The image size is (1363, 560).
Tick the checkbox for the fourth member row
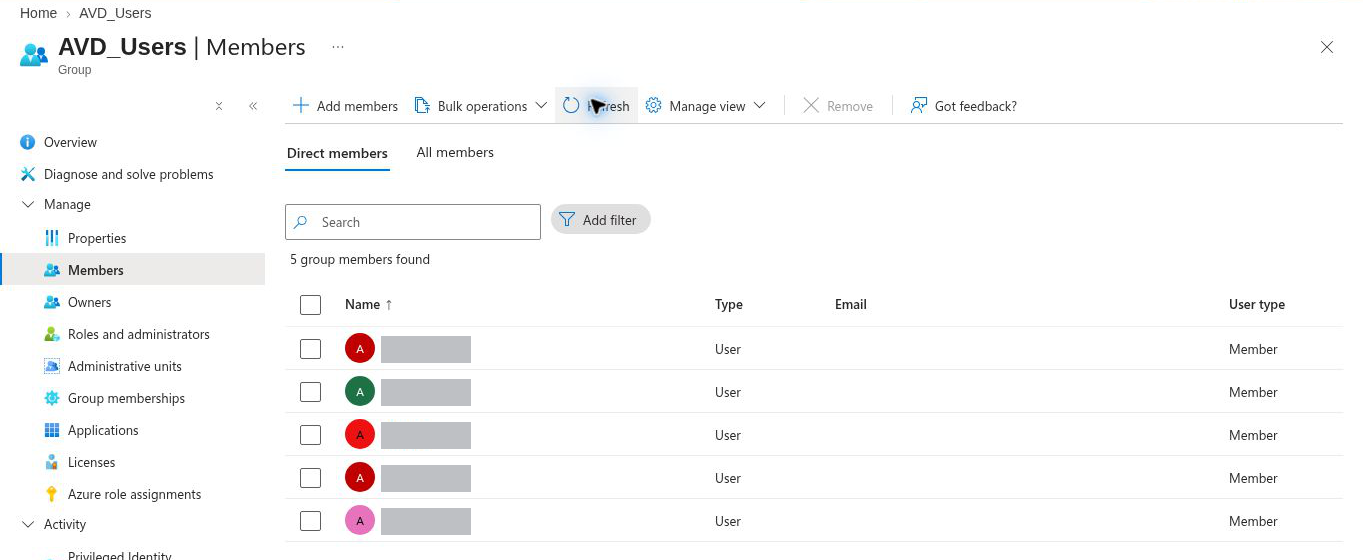[x=310, y=478]
